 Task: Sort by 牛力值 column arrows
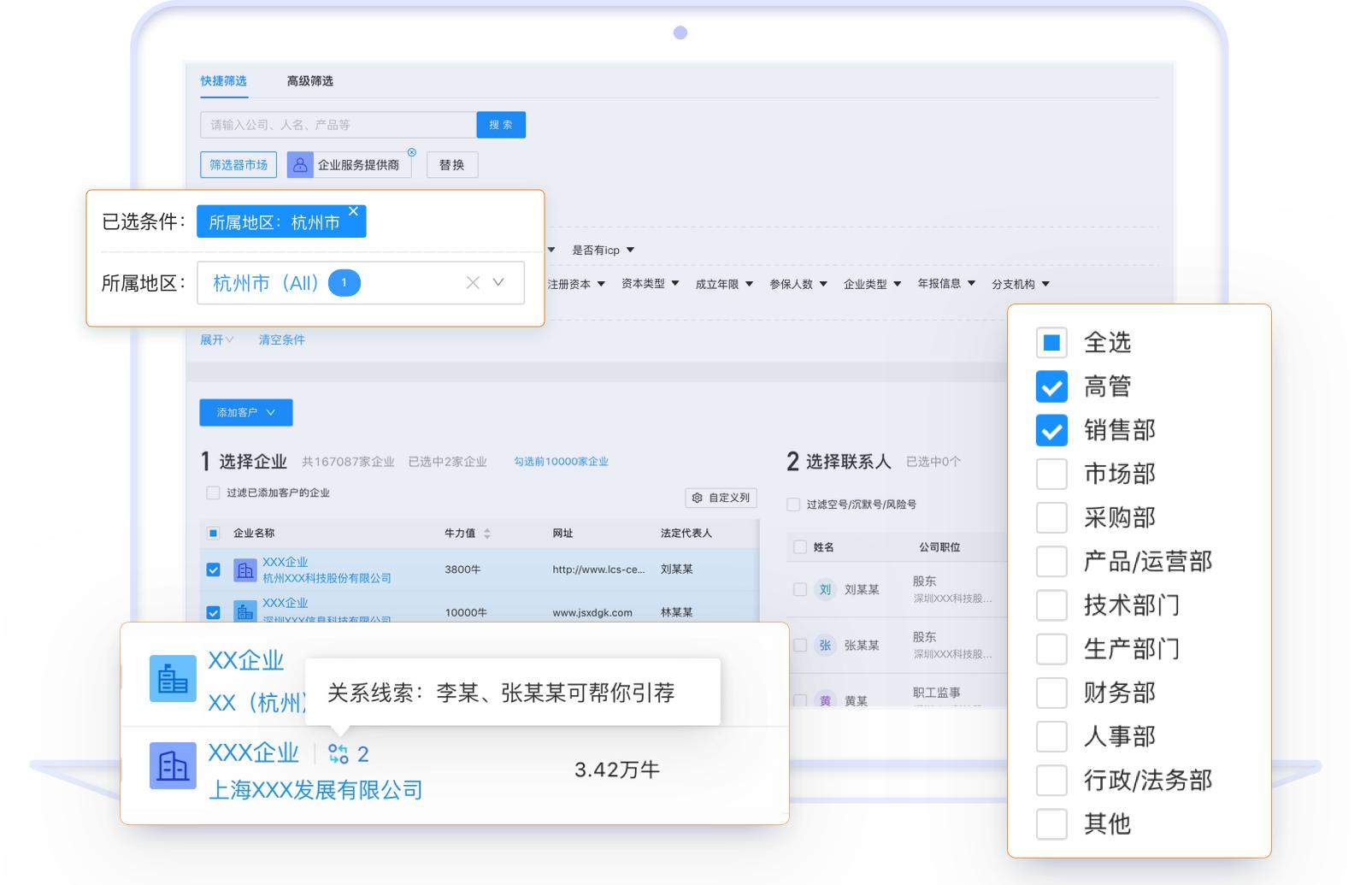tap(487, 534)
